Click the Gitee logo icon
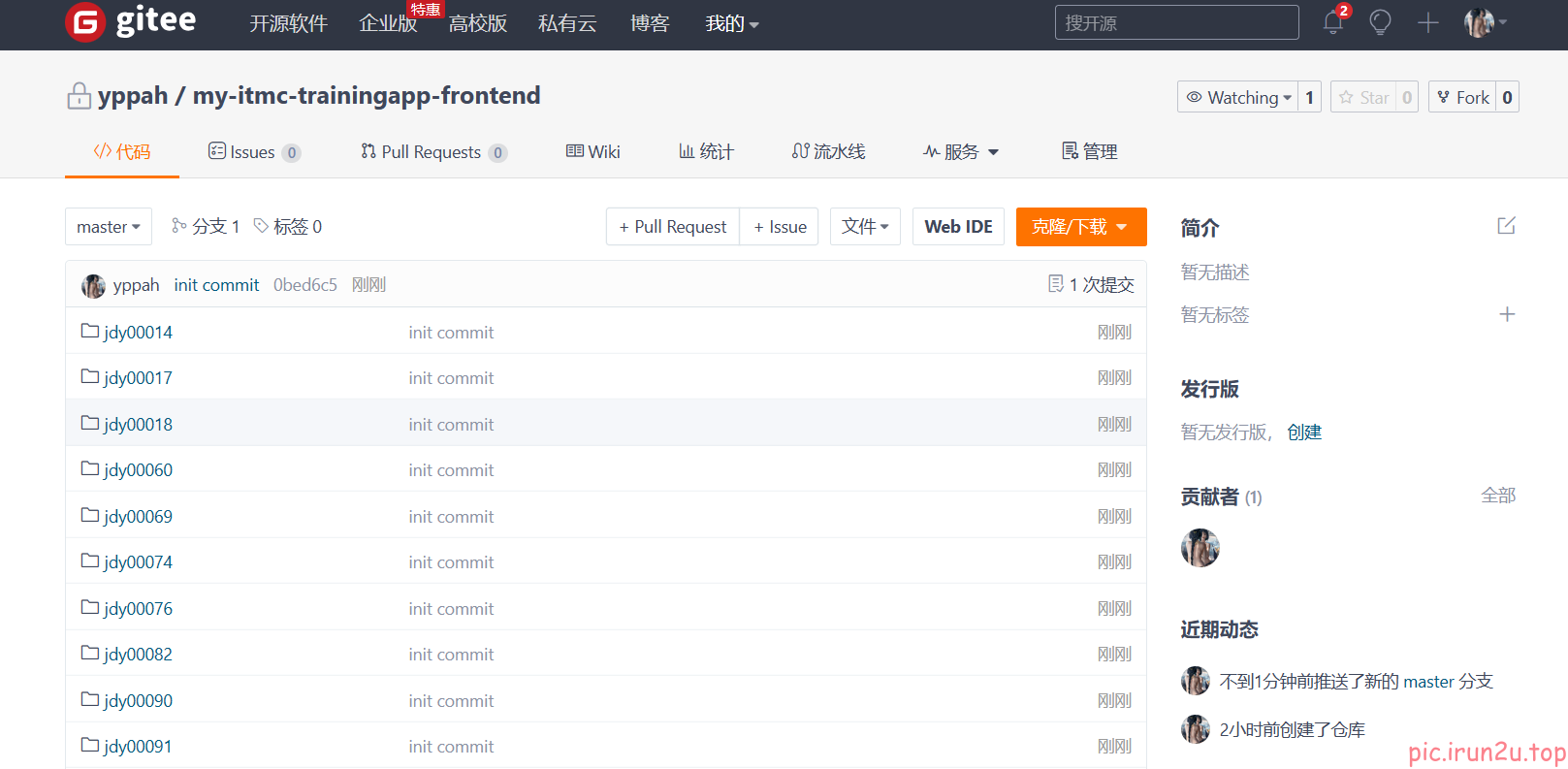Screen dimensions: 1568x769 [85, 22]
